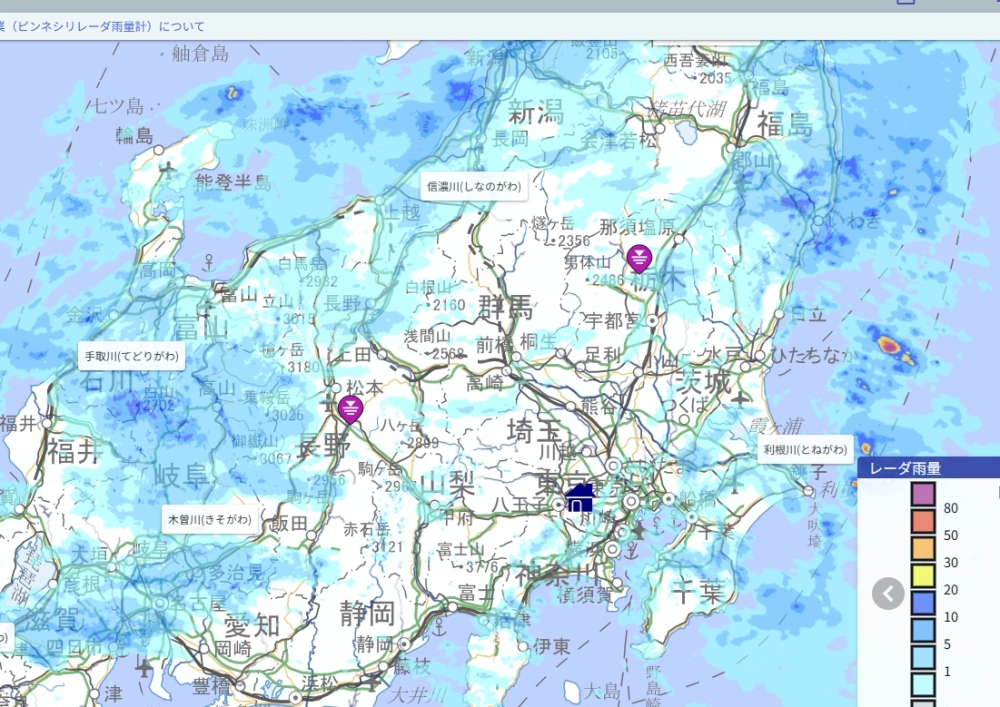Image resolution: width=1000 pixels, height=707 pixels.
Task: Select the purple water-level marker near Nasushiobara
Action: (639, 259)
